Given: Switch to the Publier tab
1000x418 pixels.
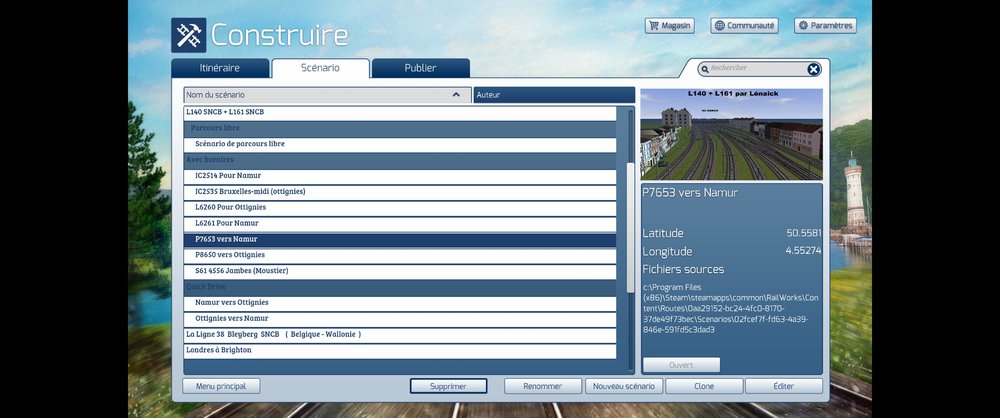Looking at the screenshot, I should (420, 68).
